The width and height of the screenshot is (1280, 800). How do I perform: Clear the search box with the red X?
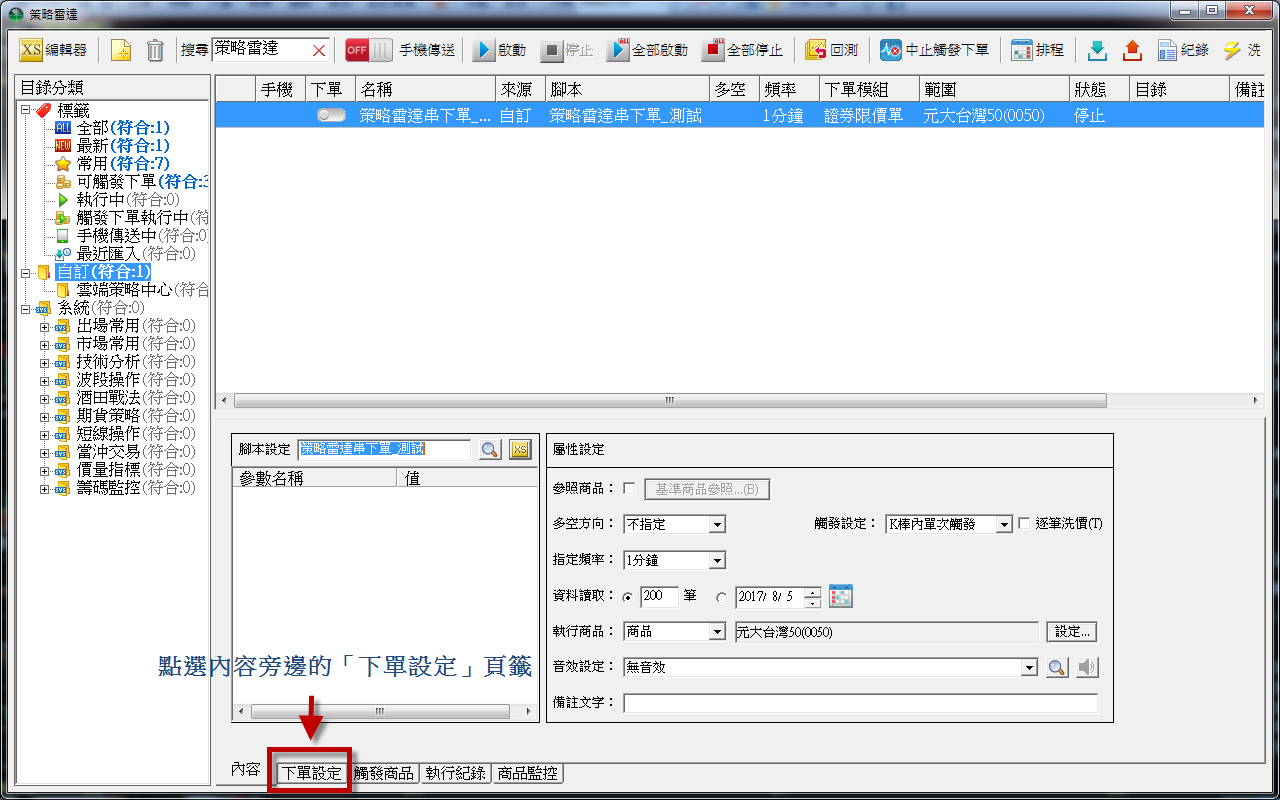319,50
